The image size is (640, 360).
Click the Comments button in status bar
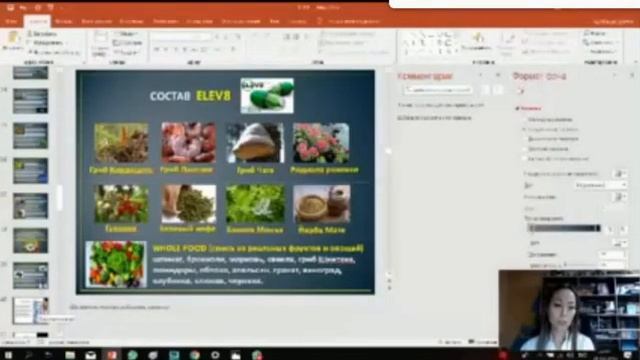tap(482, 342)
